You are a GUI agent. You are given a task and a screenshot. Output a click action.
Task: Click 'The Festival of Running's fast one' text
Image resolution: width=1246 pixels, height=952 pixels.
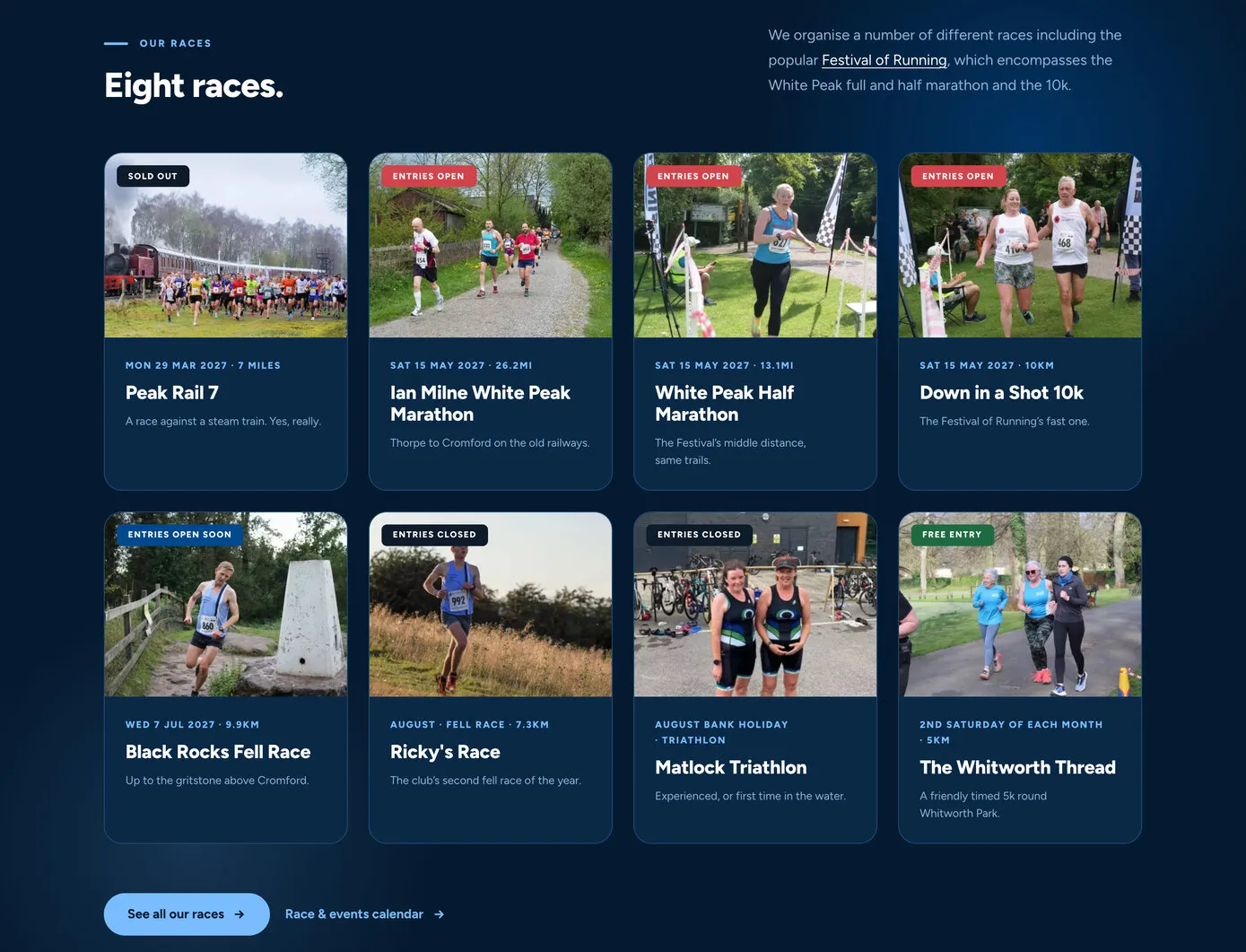(x=1005, y=421)
